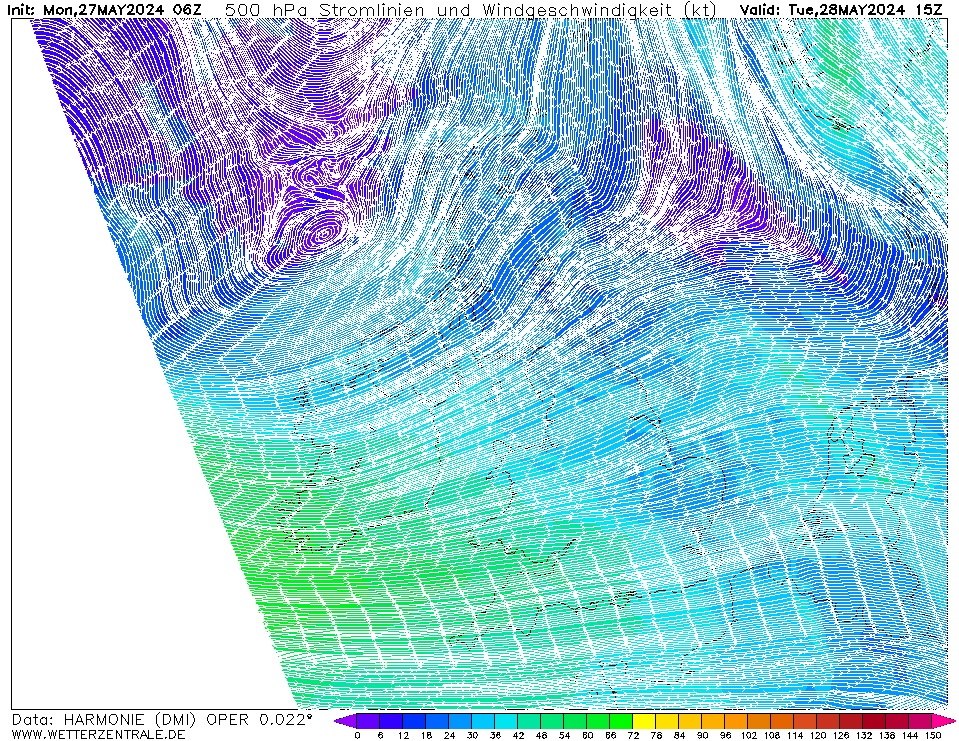The image size is (959, 741).
Task: Click the 144–150 kt magenta colorbar segment
Action: pos(921,721)
